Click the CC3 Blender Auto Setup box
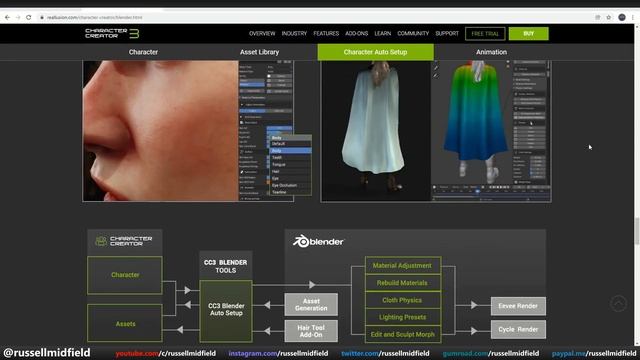The image size is (640, 360). pos(226,310)
